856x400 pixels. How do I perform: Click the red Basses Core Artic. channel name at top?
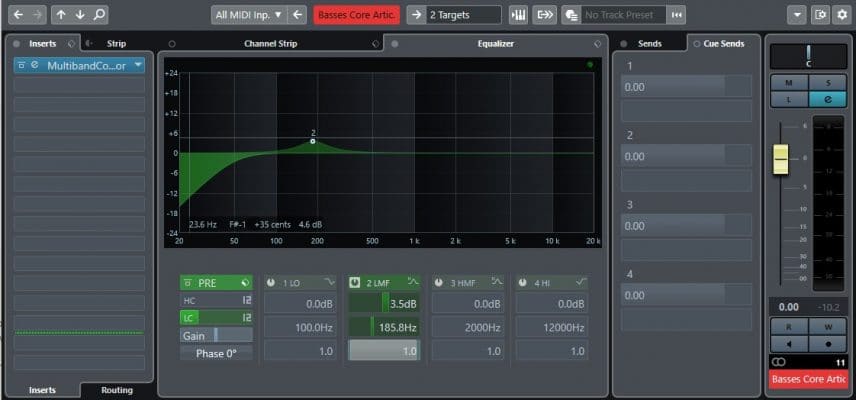tap(356, 15)
